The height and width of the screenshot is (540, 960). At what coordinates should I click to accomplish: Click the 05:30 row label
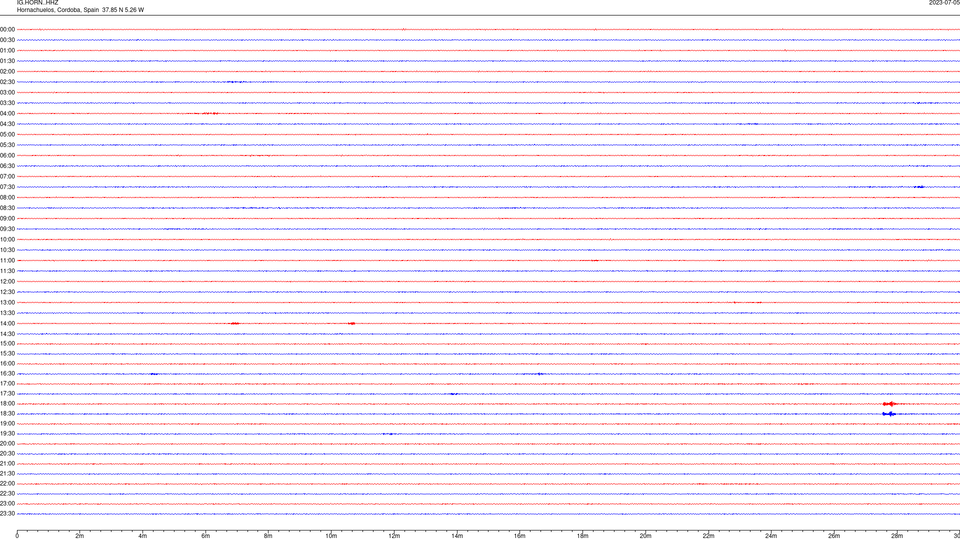7,145
